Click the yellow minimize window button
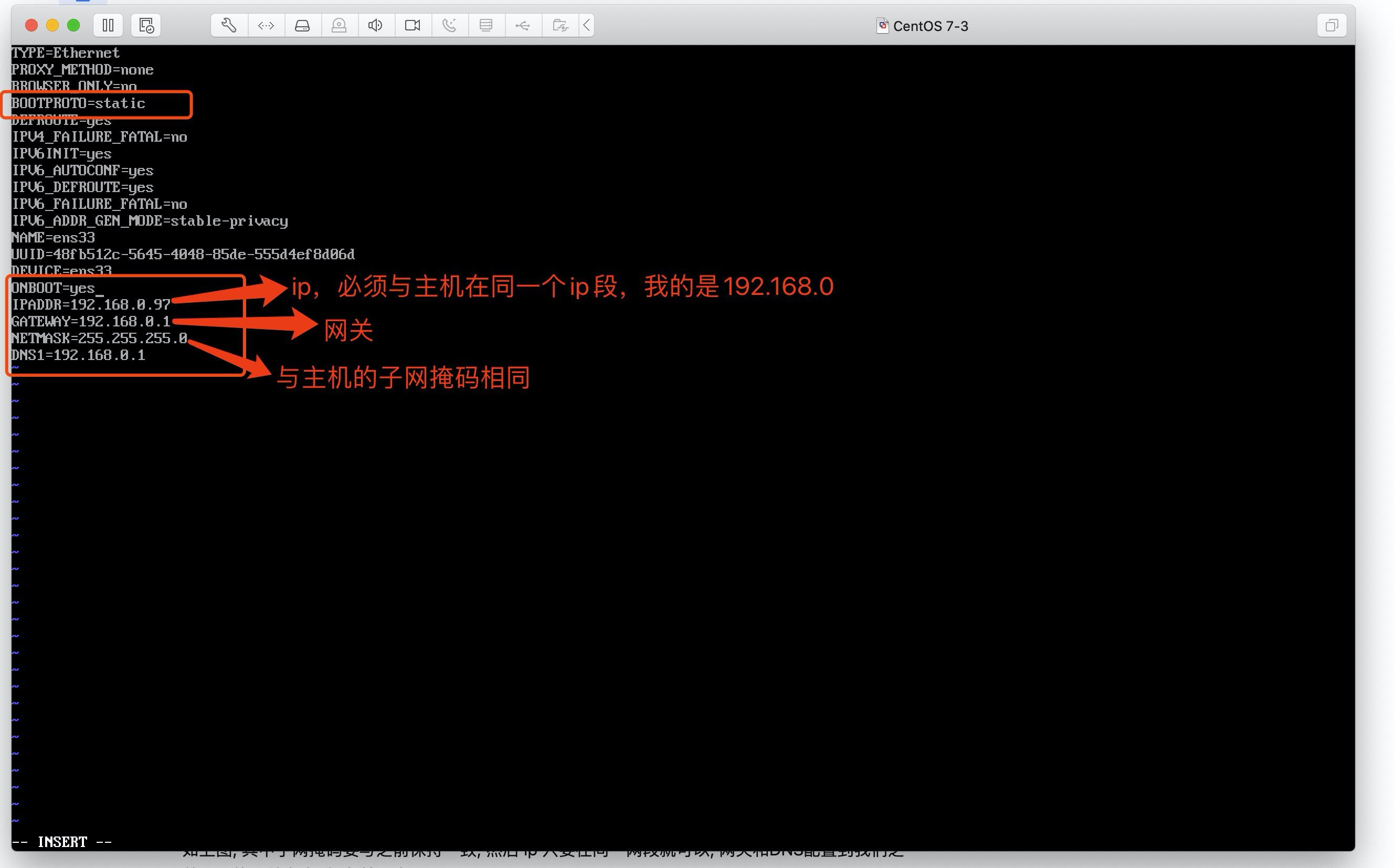 point(52,25)
